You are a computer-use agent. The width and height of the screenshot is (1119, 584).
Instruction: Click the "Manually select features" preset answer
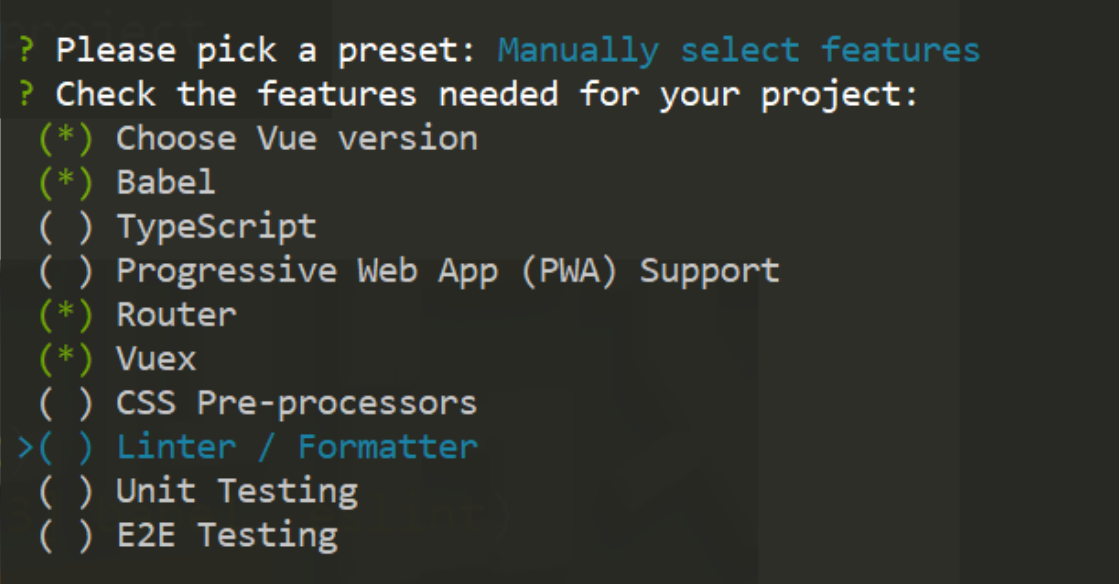pyautogui.click(x=739, y=50)
